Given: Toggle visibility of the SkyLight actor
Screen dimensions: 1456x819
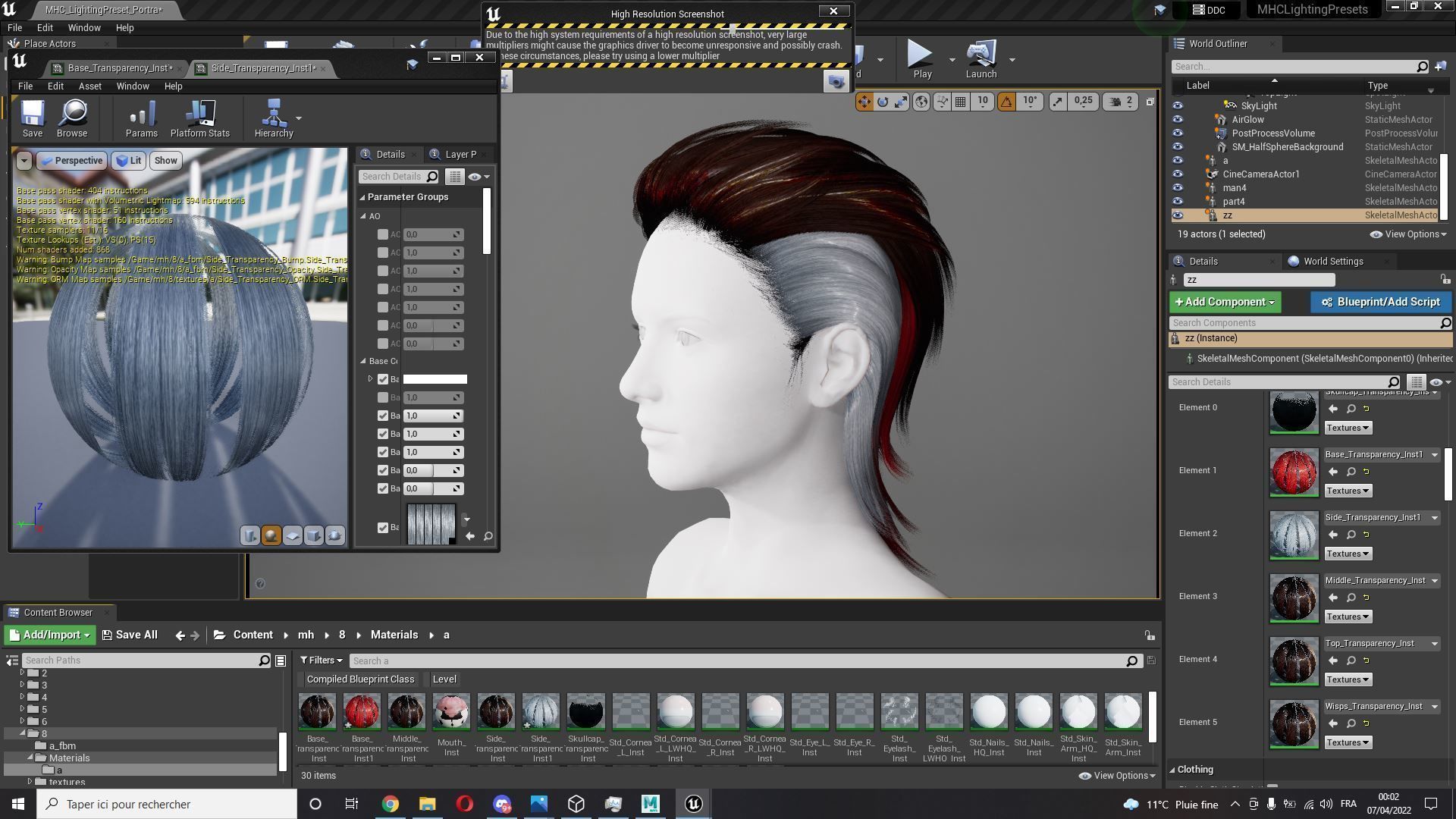Looking at the screenshot, I should coord(1178,106).
